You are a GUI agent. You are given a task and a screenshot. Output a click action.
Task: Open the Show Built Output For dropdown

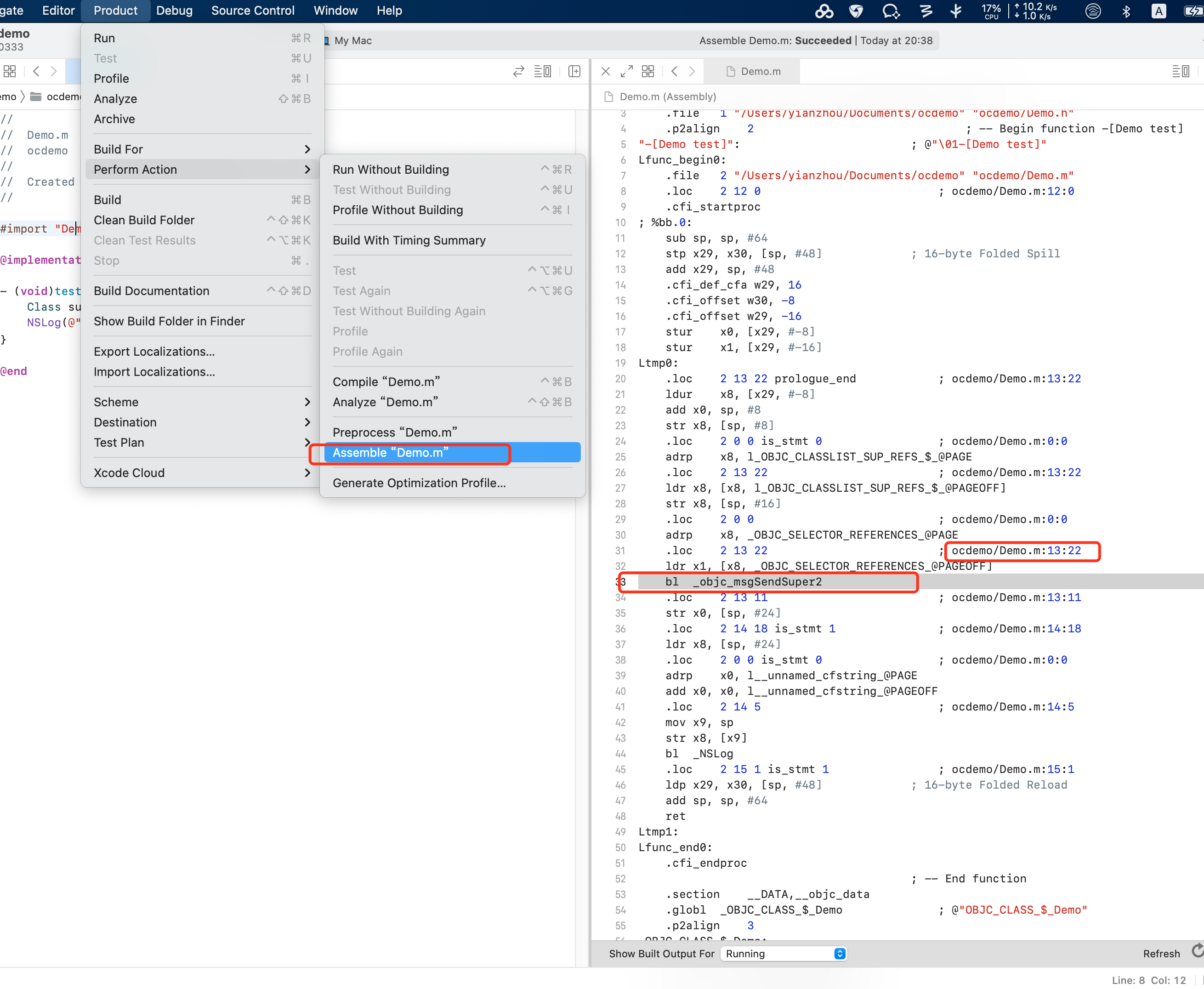coord(784,954)
